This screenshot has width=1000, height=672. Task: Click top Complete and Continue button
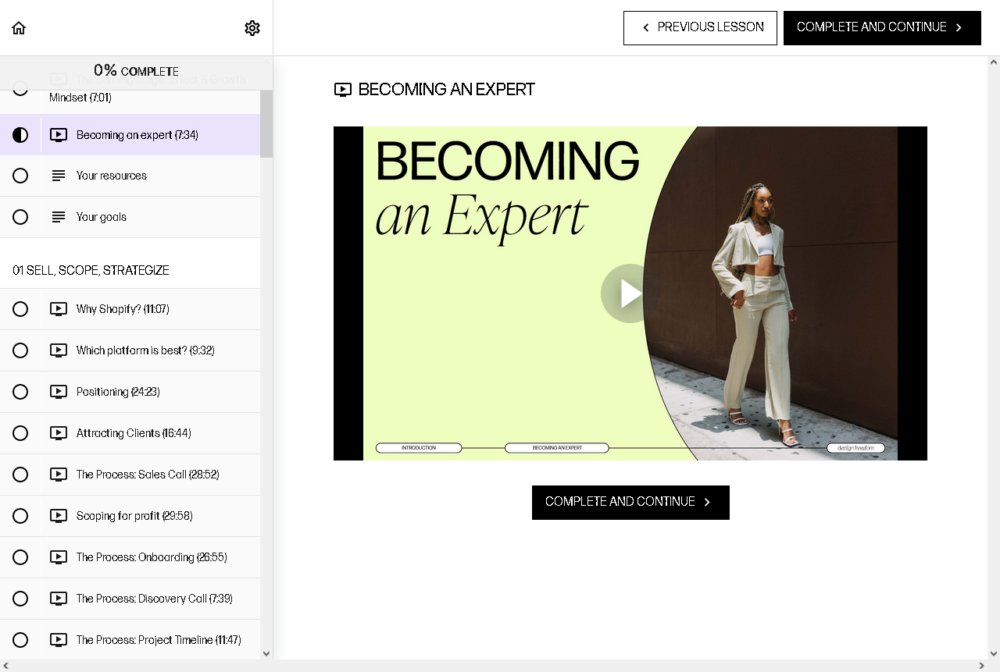point(882,27)
